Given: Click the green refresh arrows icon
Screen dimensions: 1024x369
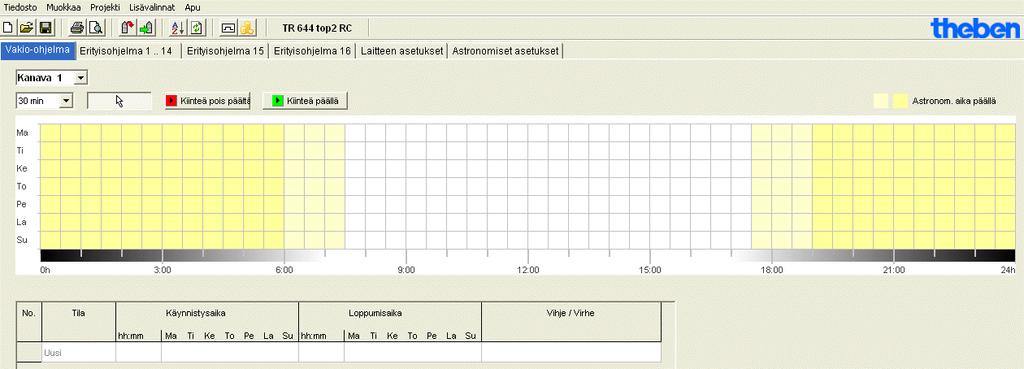Looking at the screenshot, I should (x=197, y=28).
